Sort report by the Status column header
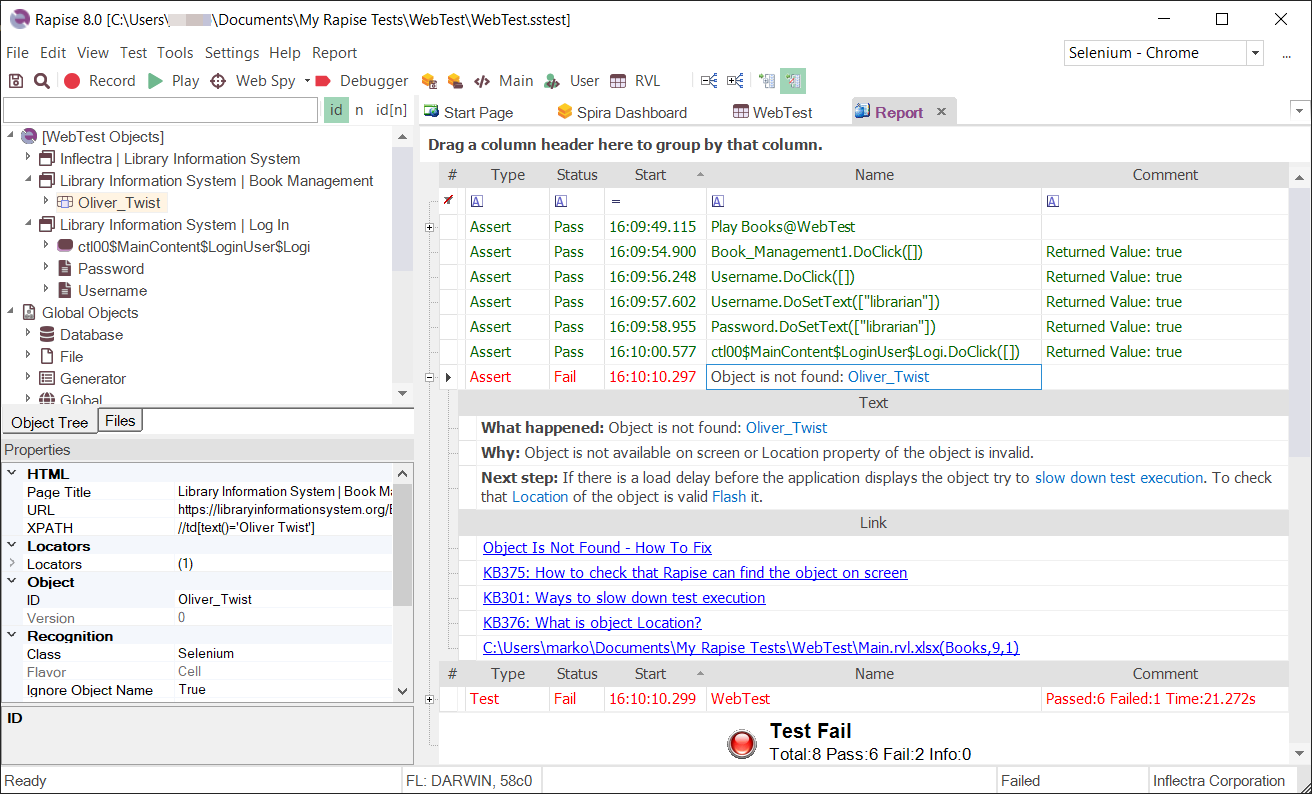1312x794 pixels. pos(577,175)
